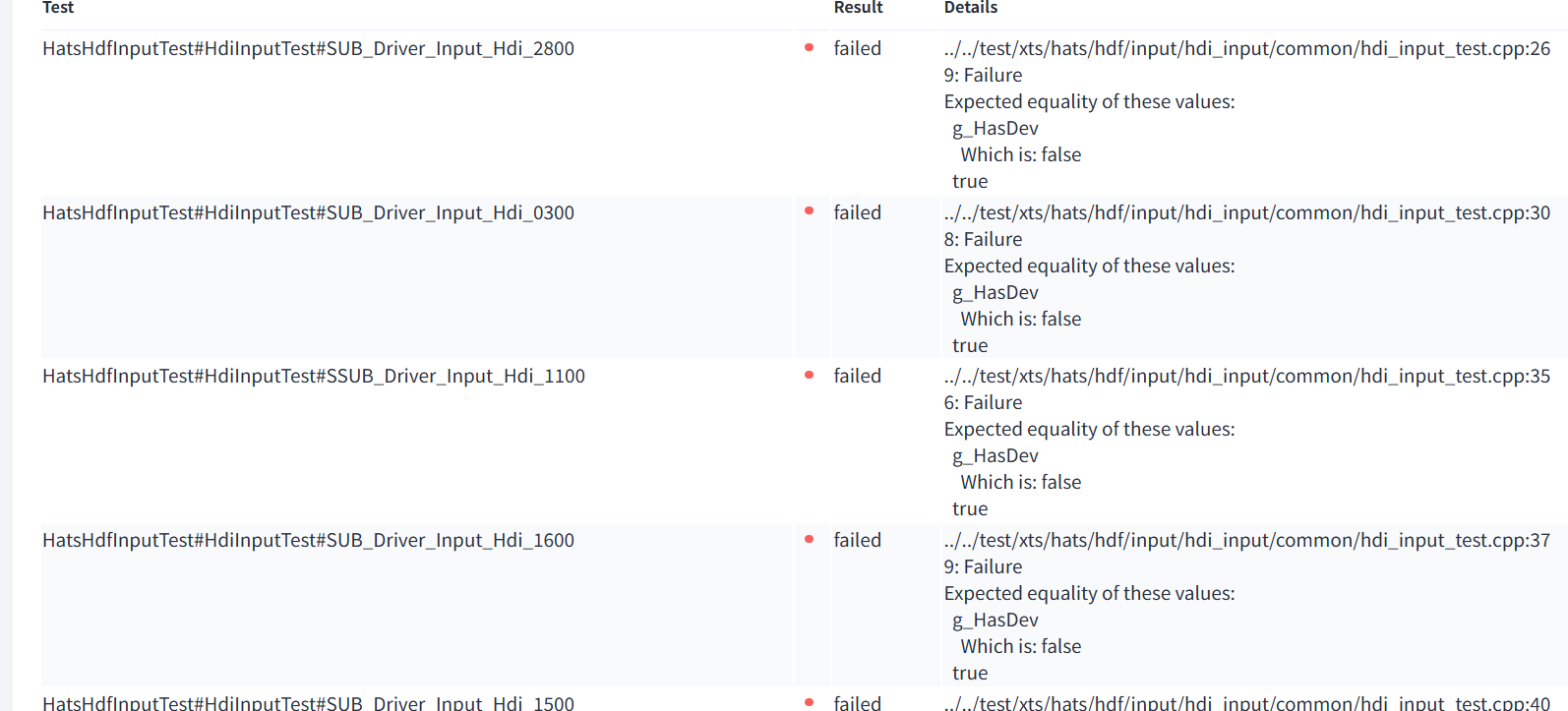Click 'Which is: false' in Hdi_1100 details
Viewport: 1568px width, 711px height.
(x=1021, y=482)
